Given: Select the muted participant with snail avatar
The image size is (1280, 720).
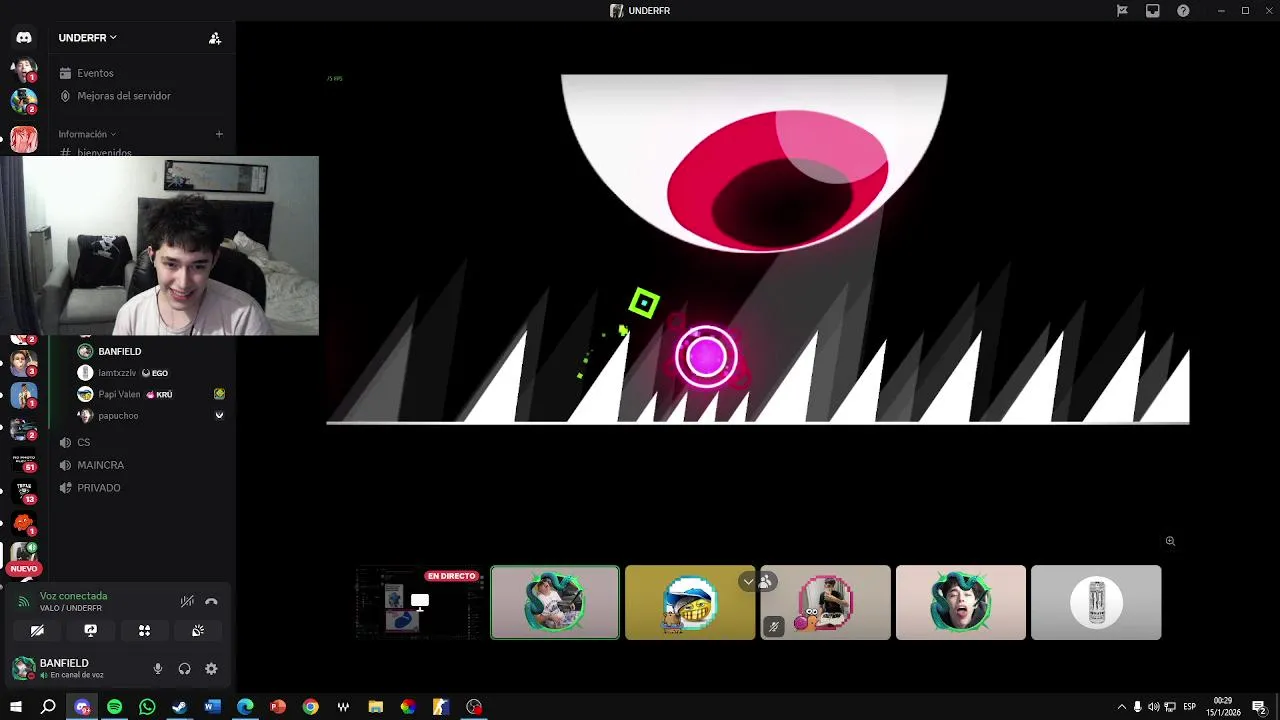Looking at the screenshot, I should pos(825,602).
